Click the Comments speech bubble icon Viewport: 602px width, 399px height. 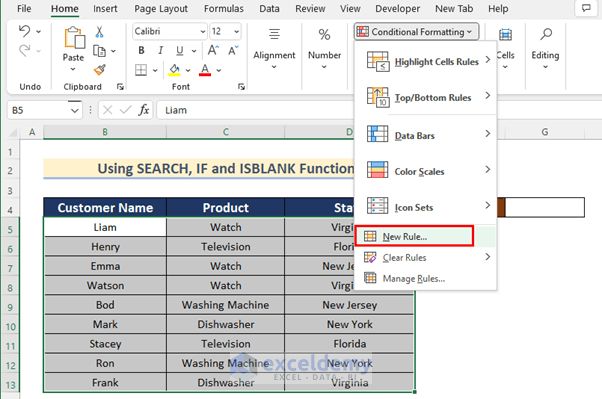click(586, 8)
